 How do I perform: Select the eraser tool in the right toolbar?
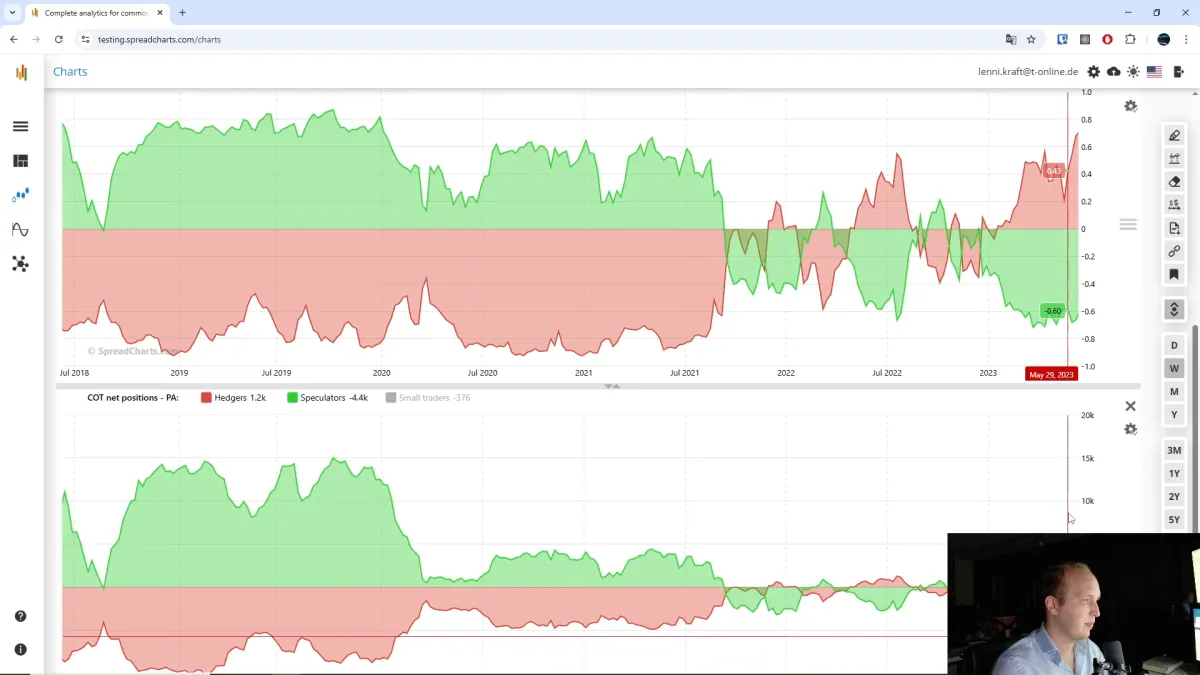pos(1174,181)
